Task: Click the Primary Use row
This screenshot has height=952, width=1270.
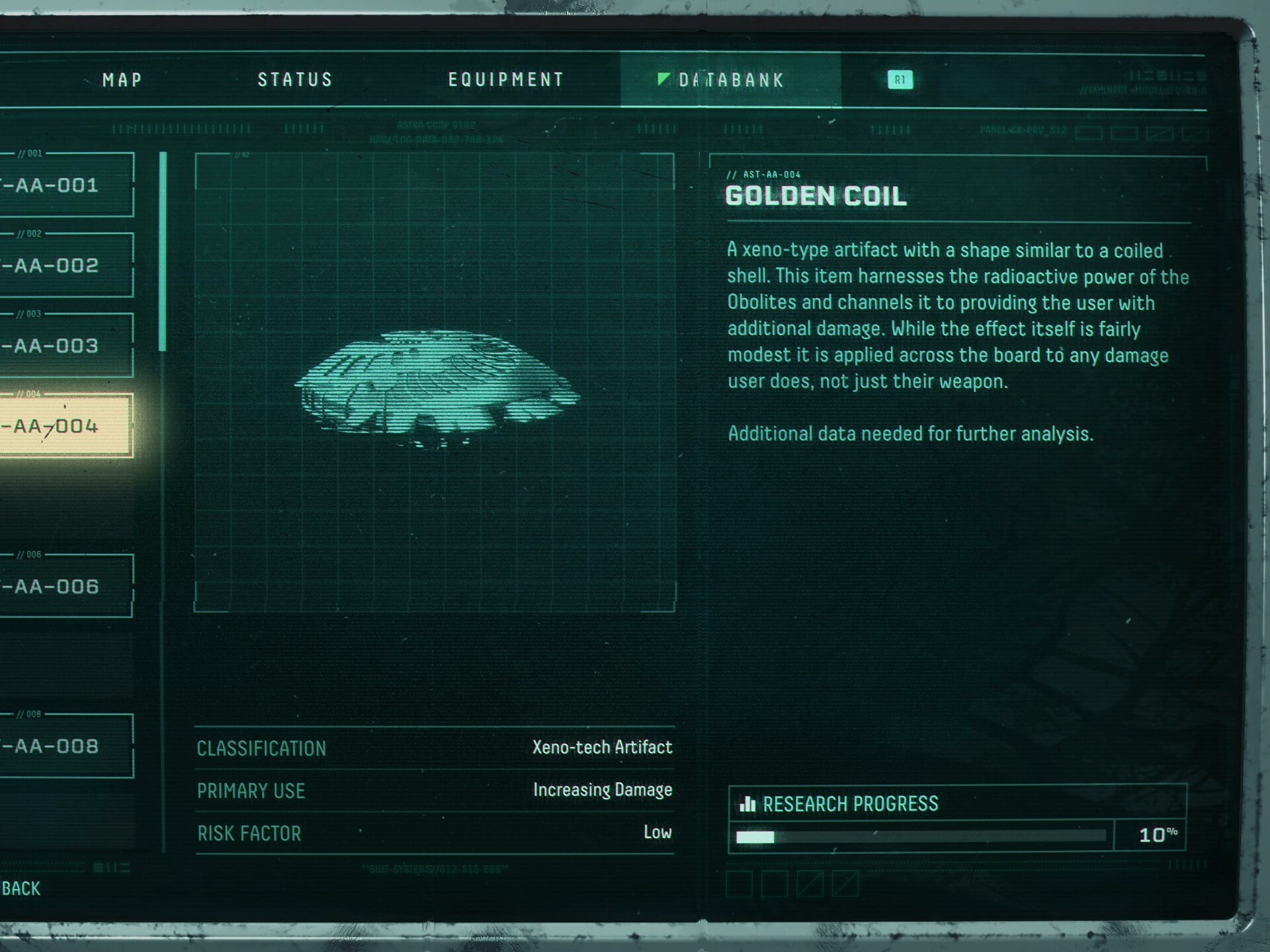Action: (x=435, y=790)
